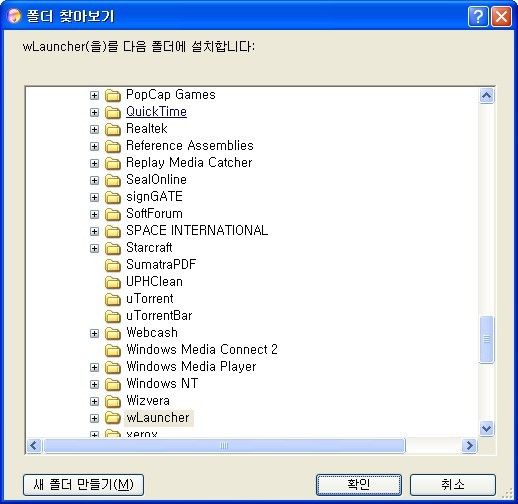The height and width of the screenshot is (504, 518).
Task: Select the uTorrent folder name
Action: click(150, 299)
